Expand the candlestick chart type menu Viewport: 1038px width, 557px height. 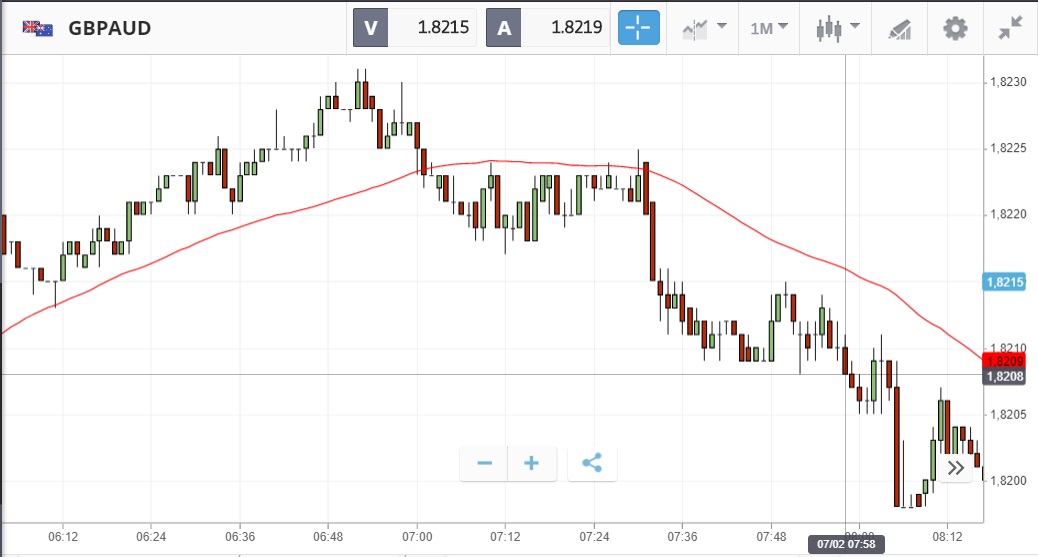(x=836, y=28)
